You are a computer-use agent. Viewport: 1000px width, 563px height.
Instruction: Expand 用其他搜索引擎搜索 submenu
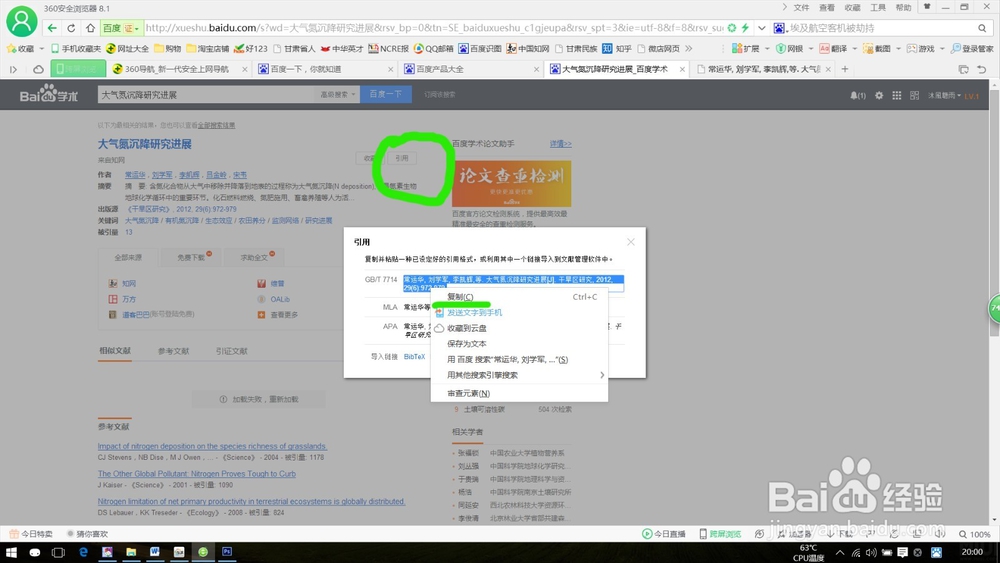tap(519, 375)
